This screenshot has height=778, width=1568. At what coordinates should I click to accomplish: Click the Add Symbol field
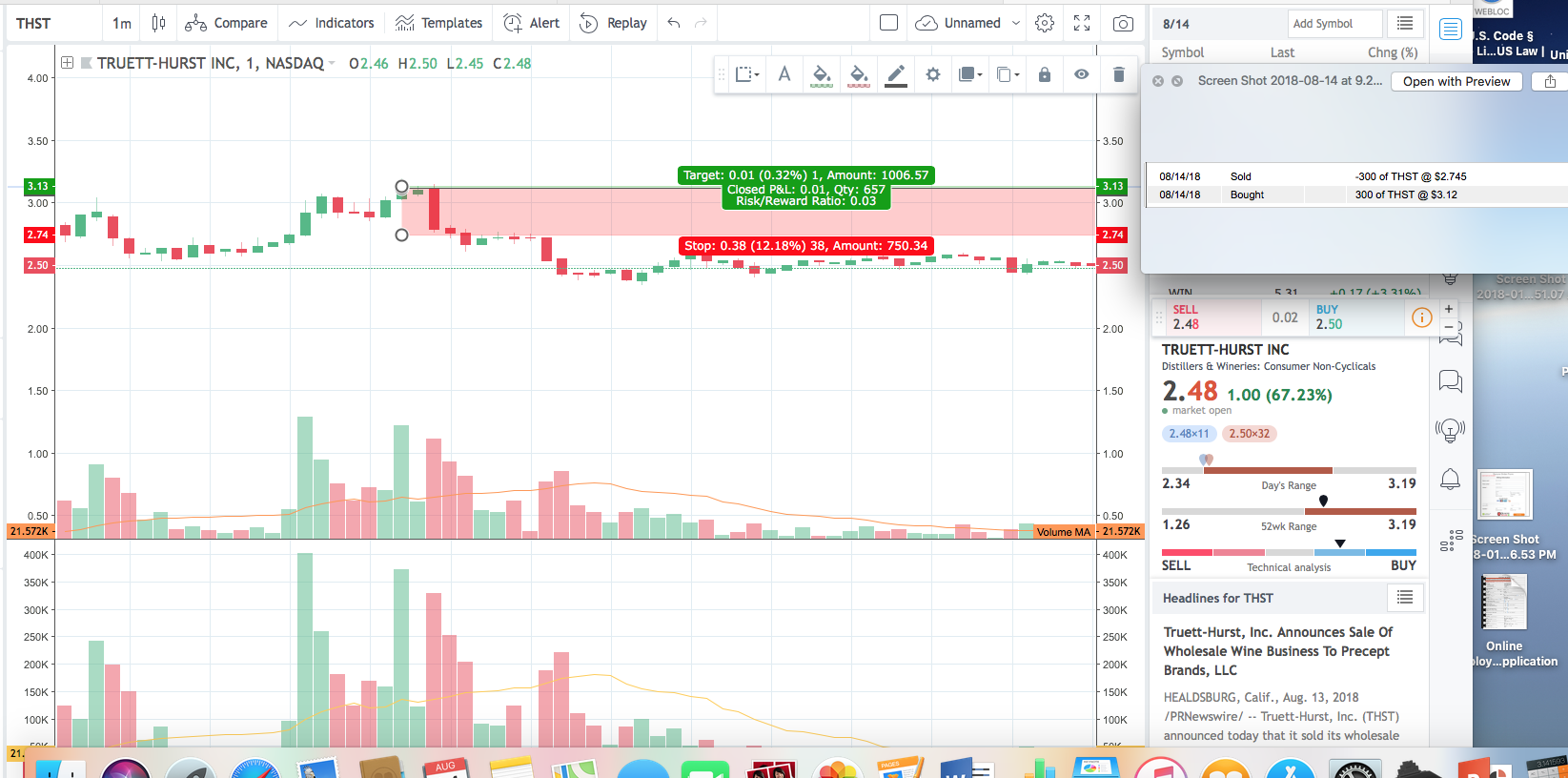point(1334,24)
